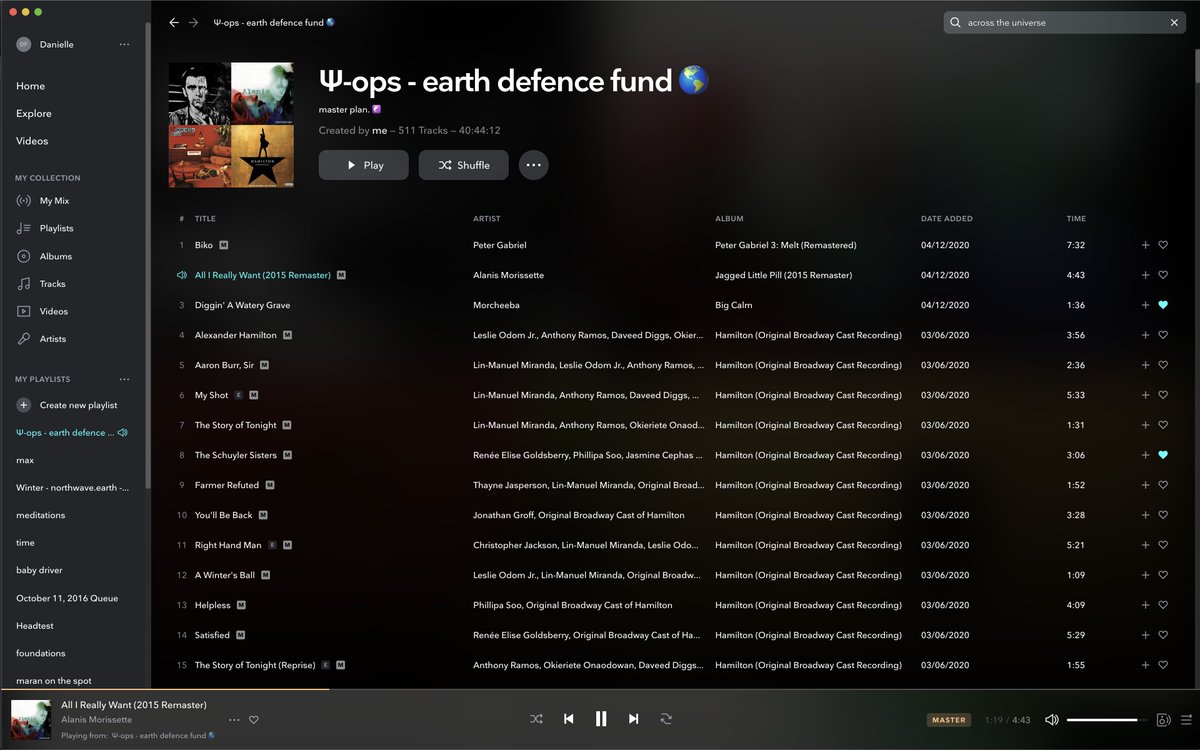
Task: Open My Mix in collection
Action: pos(54,201)
